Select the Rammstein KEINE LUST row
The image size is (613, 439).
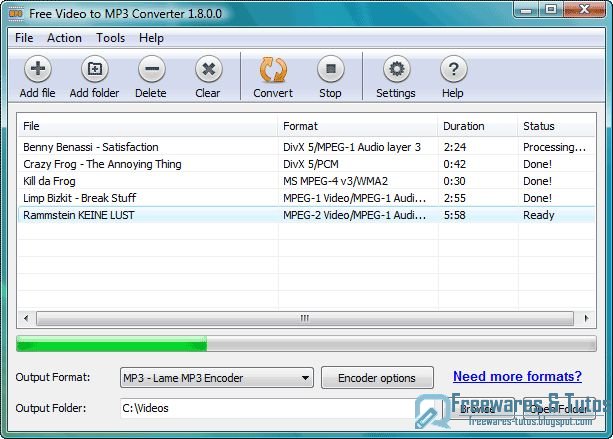(306, 215)
